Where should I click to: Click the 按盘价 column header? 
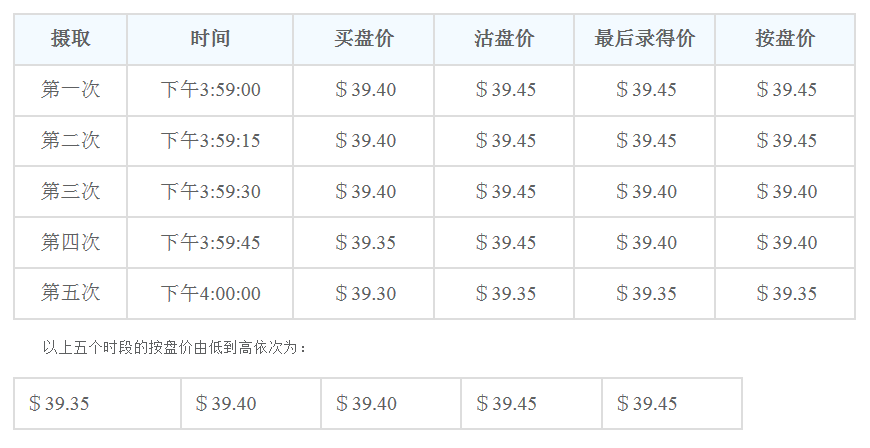click(x=785, y=39)
